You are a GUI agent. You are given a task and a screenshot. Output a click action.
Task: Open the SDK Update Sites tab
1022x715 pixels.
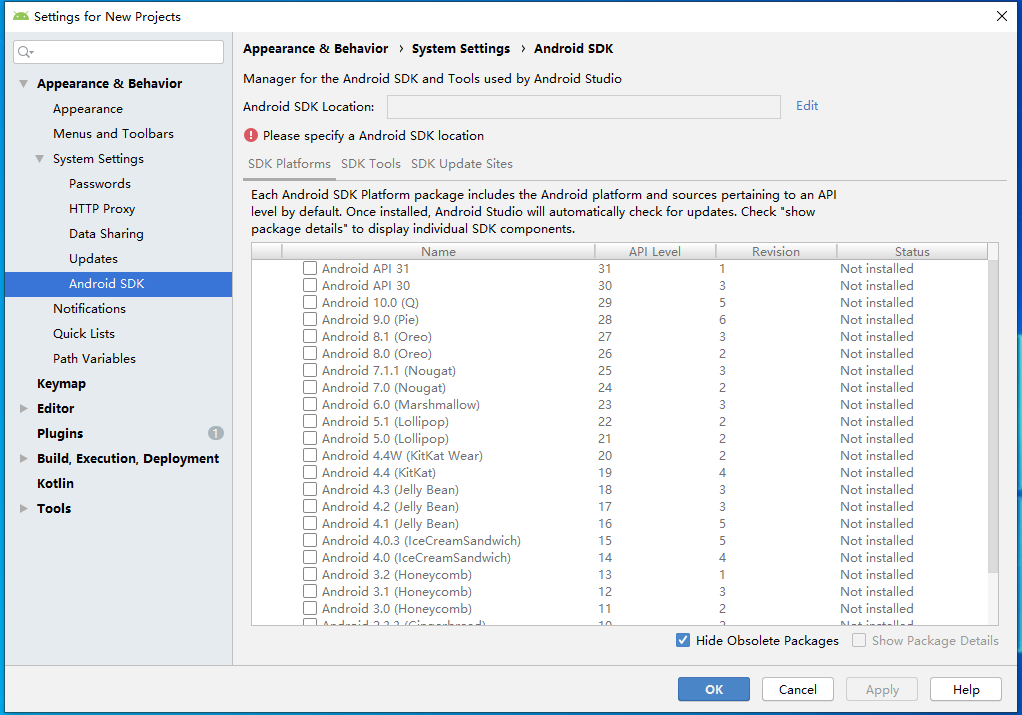coord(461,164)
